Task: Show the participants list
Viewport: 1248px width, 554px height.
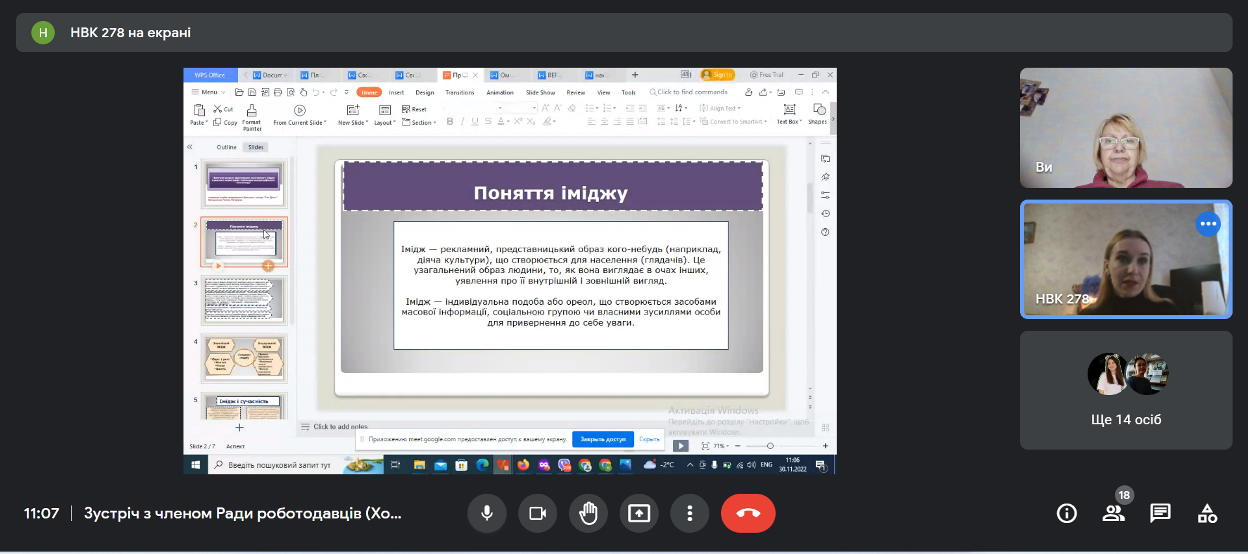Action: [x=1113, y=513]
